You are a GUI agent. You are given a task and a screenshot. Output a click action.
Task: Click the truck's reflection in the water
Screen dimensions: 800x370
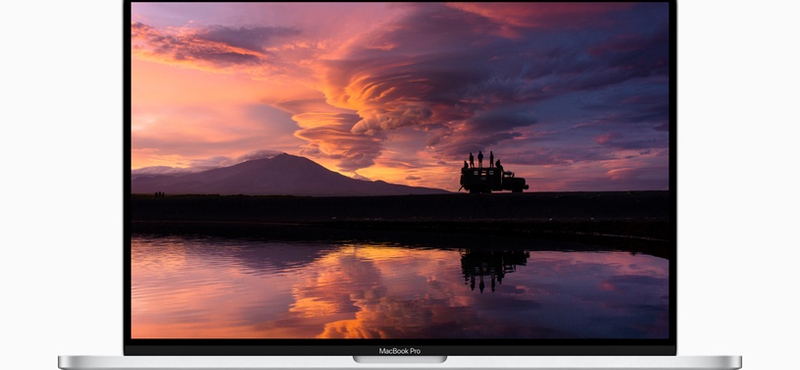point(494,267)
